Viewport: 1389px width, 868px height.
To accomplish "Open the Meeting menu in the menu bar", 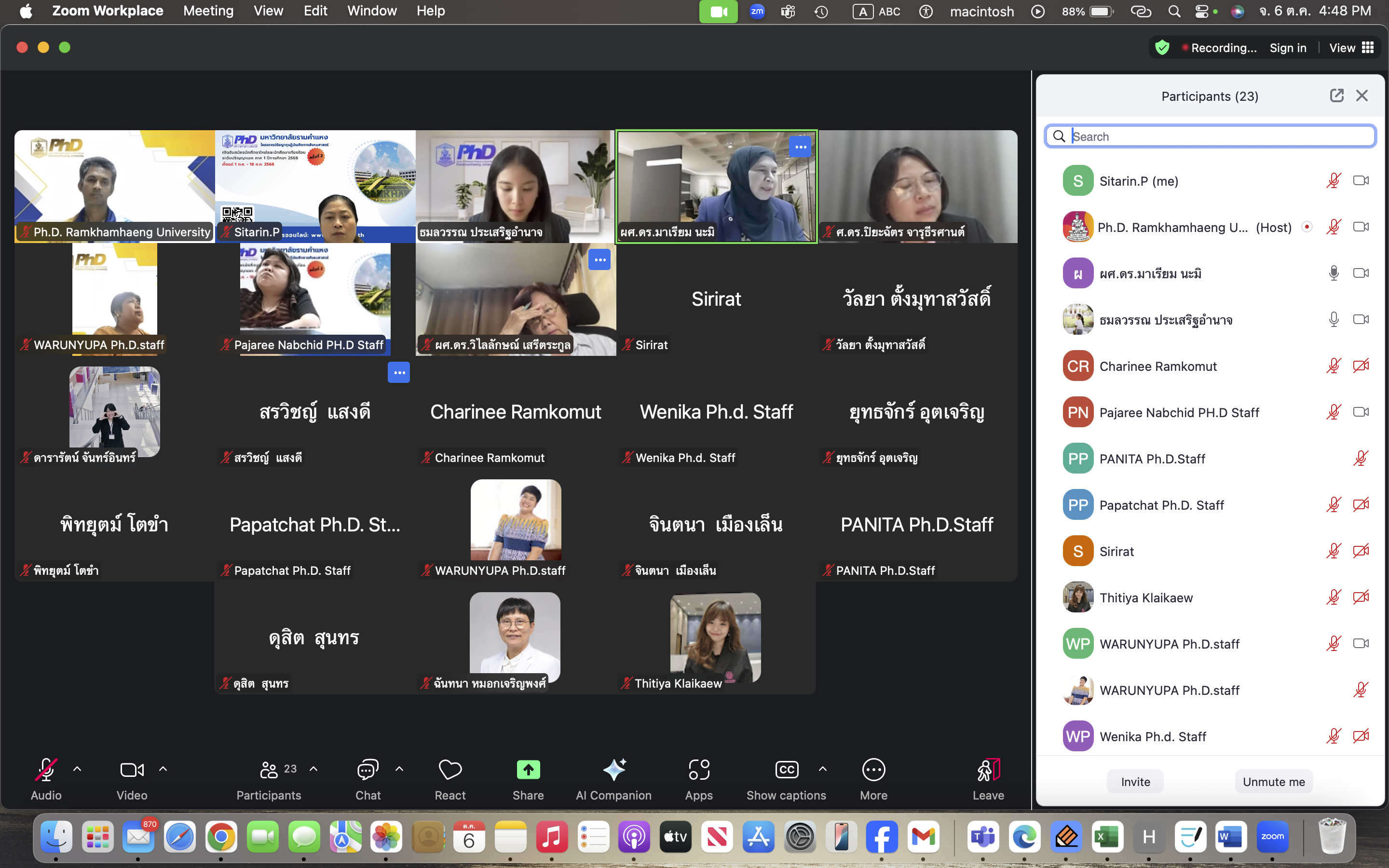I will click(208, 11).
